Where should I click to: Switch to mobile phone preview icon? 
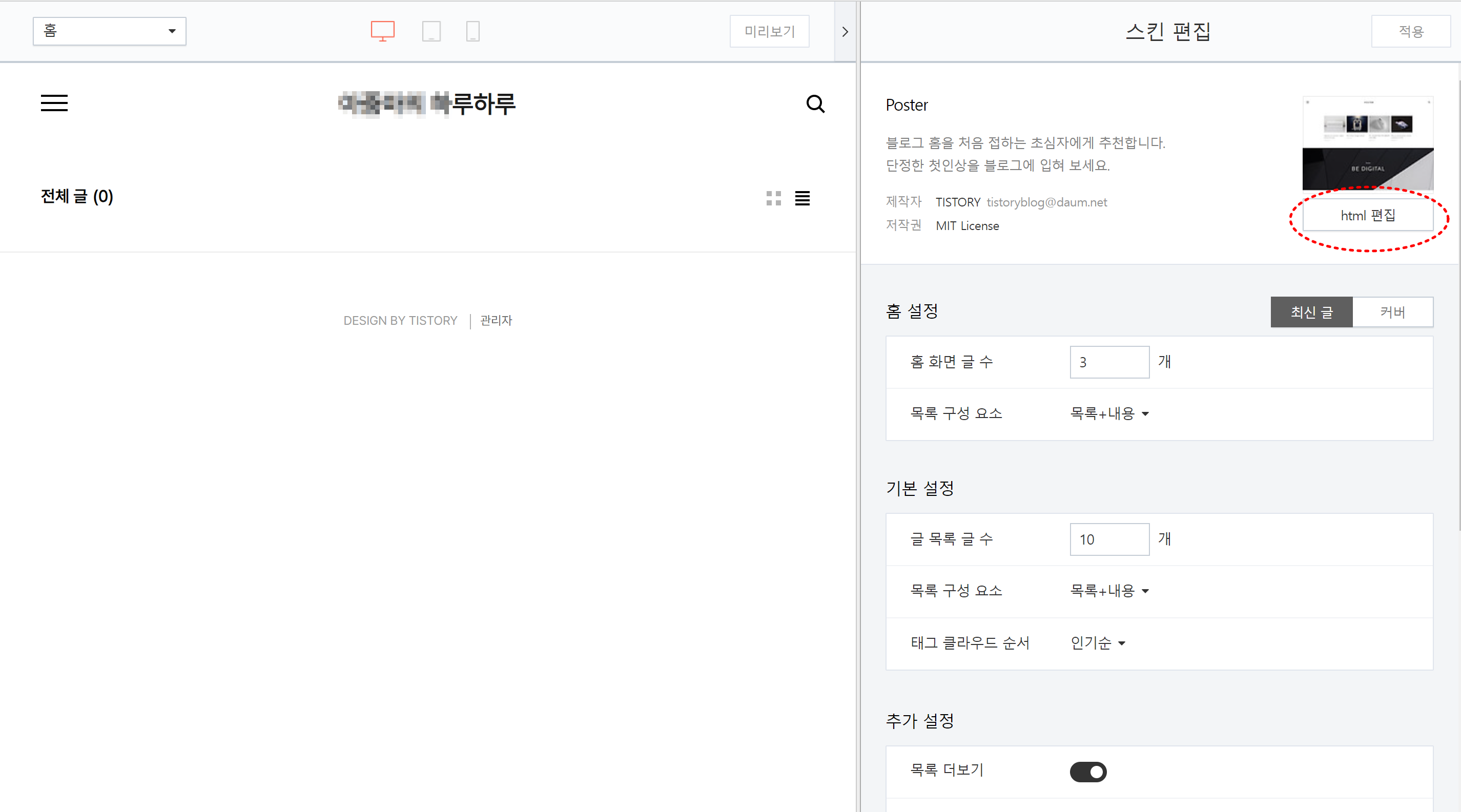pos(472,31)
